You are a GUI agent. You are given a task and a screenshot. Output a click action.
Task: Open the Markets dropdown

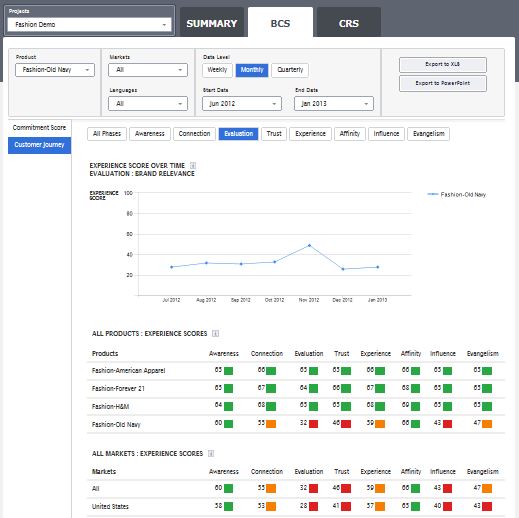coord(148,70)
